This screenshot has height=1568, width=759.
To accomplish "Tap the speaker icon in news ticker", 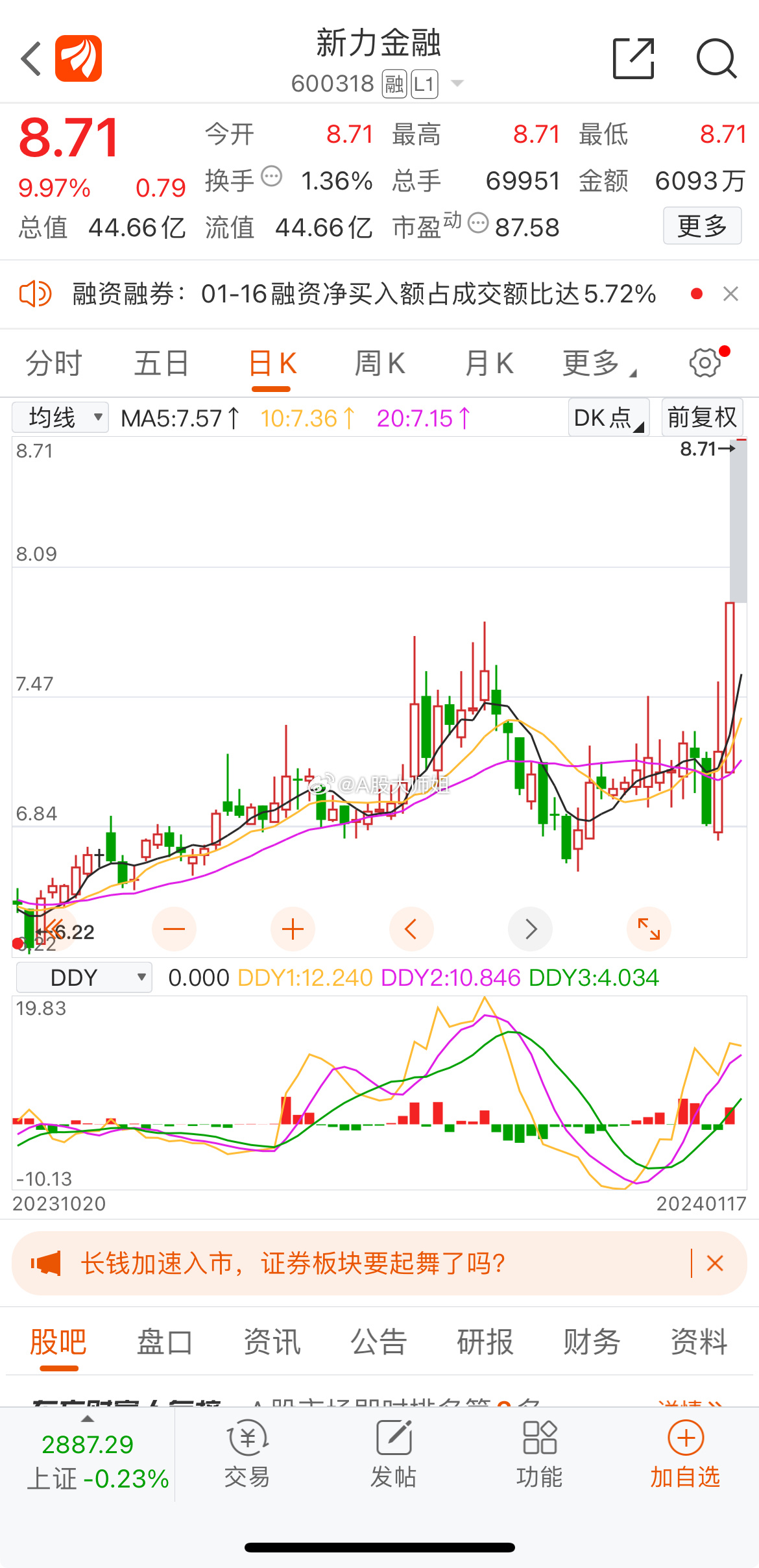I will click(35, 294).
